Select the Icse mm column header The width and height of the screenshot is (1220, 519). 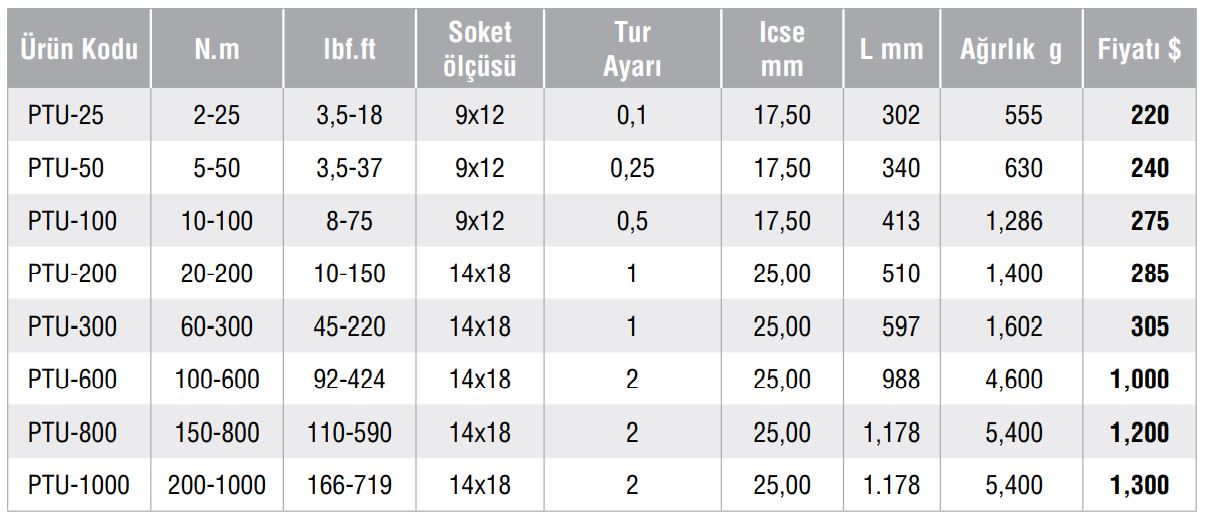[782, 49]
